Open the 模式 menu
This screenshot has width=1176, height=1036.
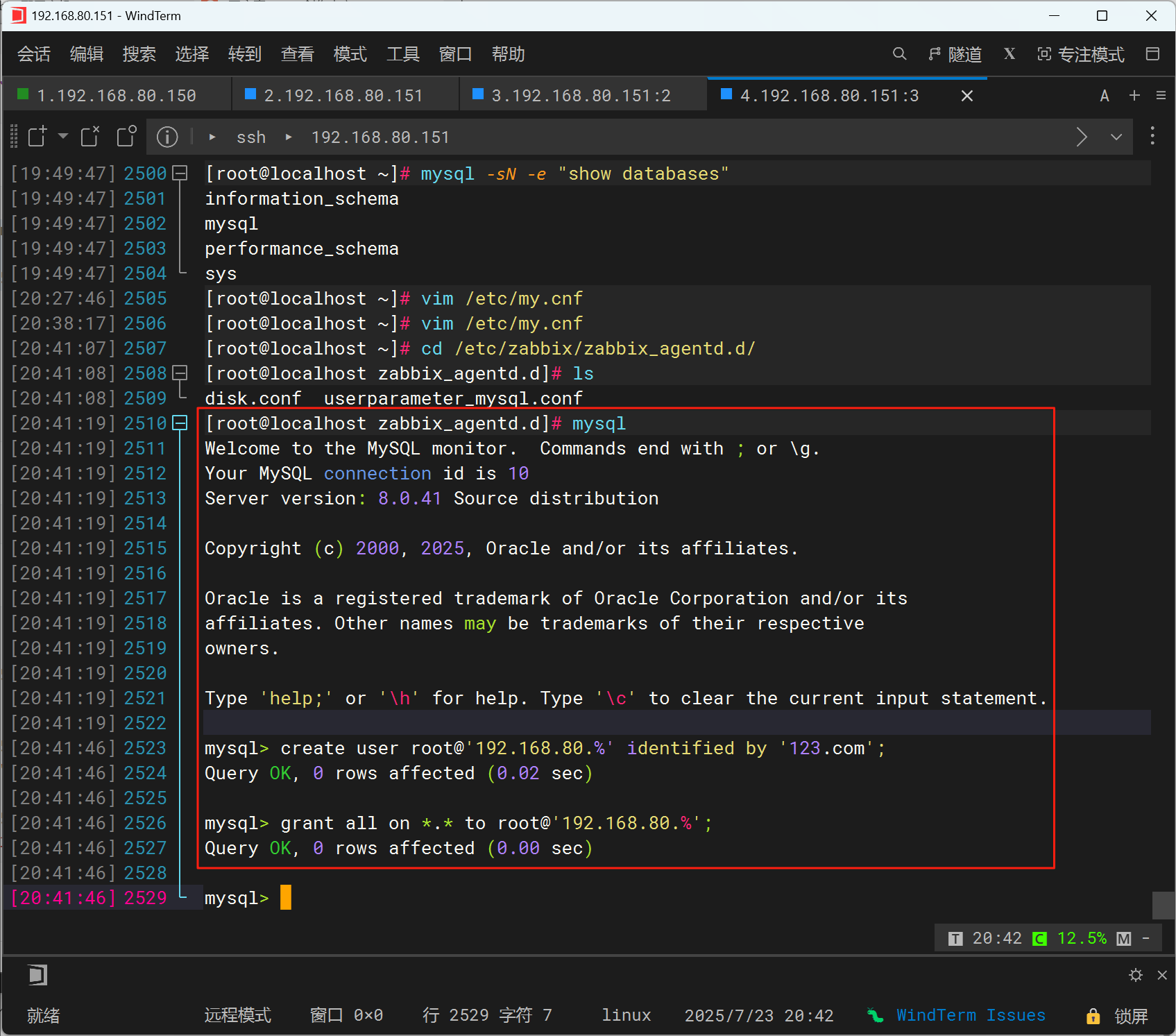[x=350, y=54]
